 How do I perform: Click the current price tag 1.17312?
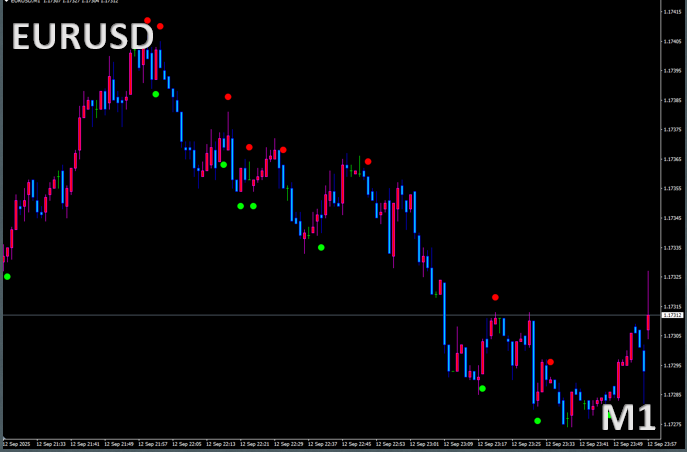[x=673, y=315]
